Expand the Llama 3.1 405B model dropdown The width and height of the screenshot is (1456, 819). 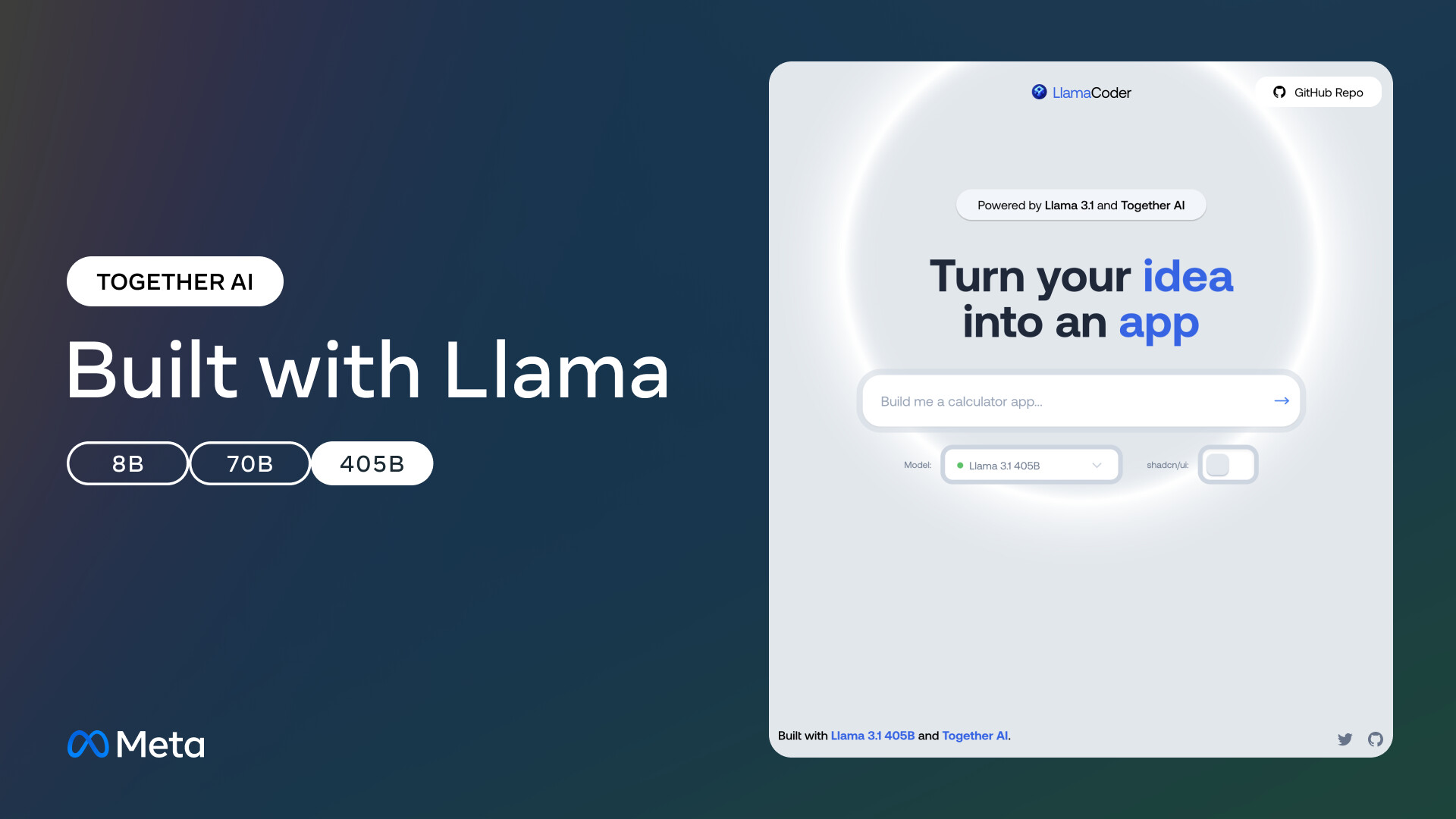click(1030, 464)
